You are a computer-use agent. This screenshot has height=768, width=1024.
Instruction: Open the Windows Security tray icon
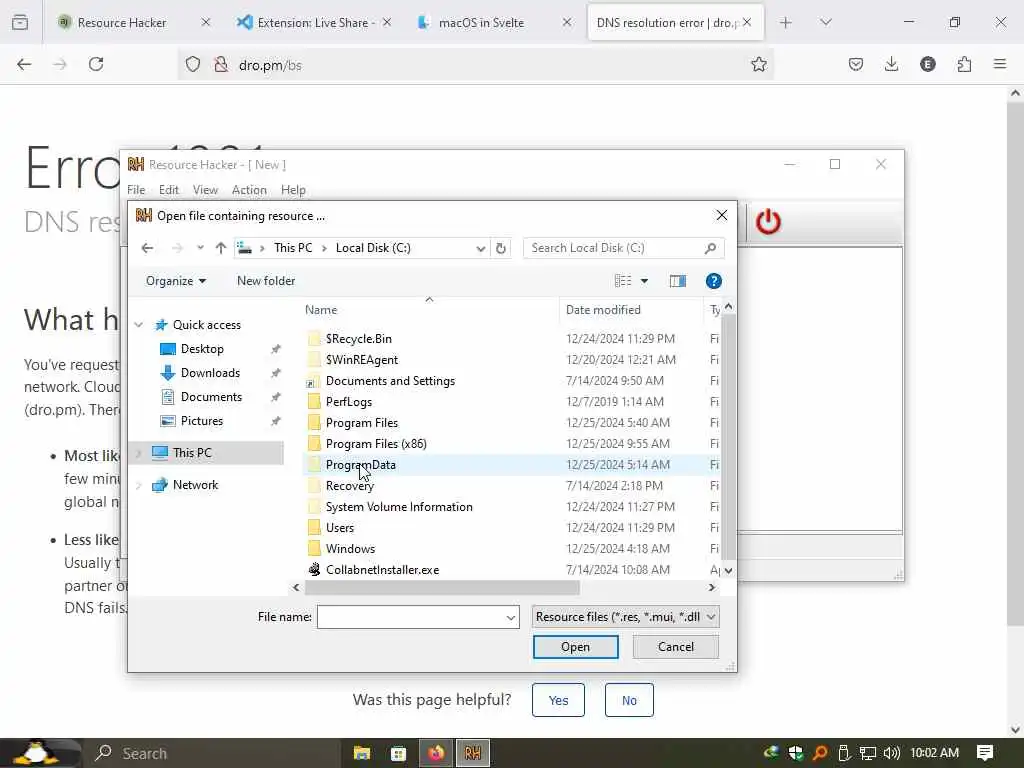pyautogui.click(x=795, y=753)
